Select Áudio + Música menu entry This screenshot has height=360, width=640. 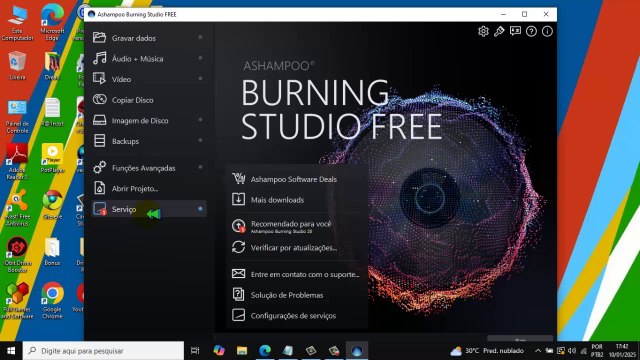pyautogui.click(x=149, y=59)
